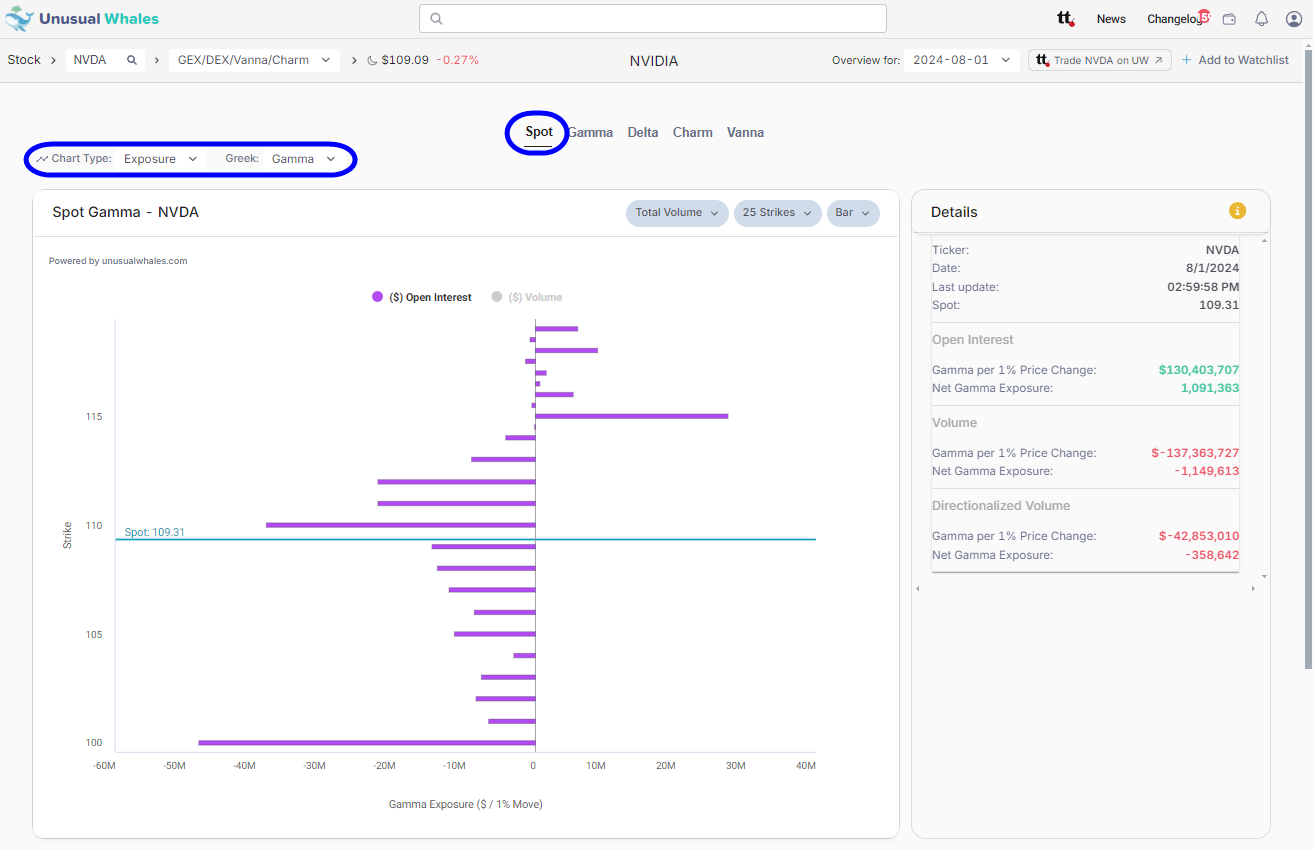Image resolution: width=1313 pixels, height=850 pixels.
Task: Toggle the ($) Volume legend series
Action: pos(526,297)
